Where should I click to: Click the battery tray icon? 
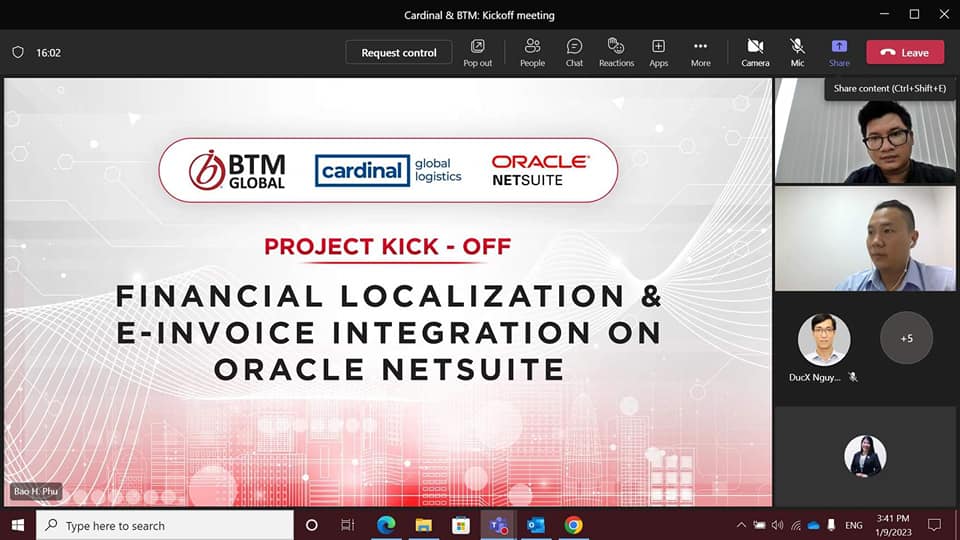pos(759,525)
